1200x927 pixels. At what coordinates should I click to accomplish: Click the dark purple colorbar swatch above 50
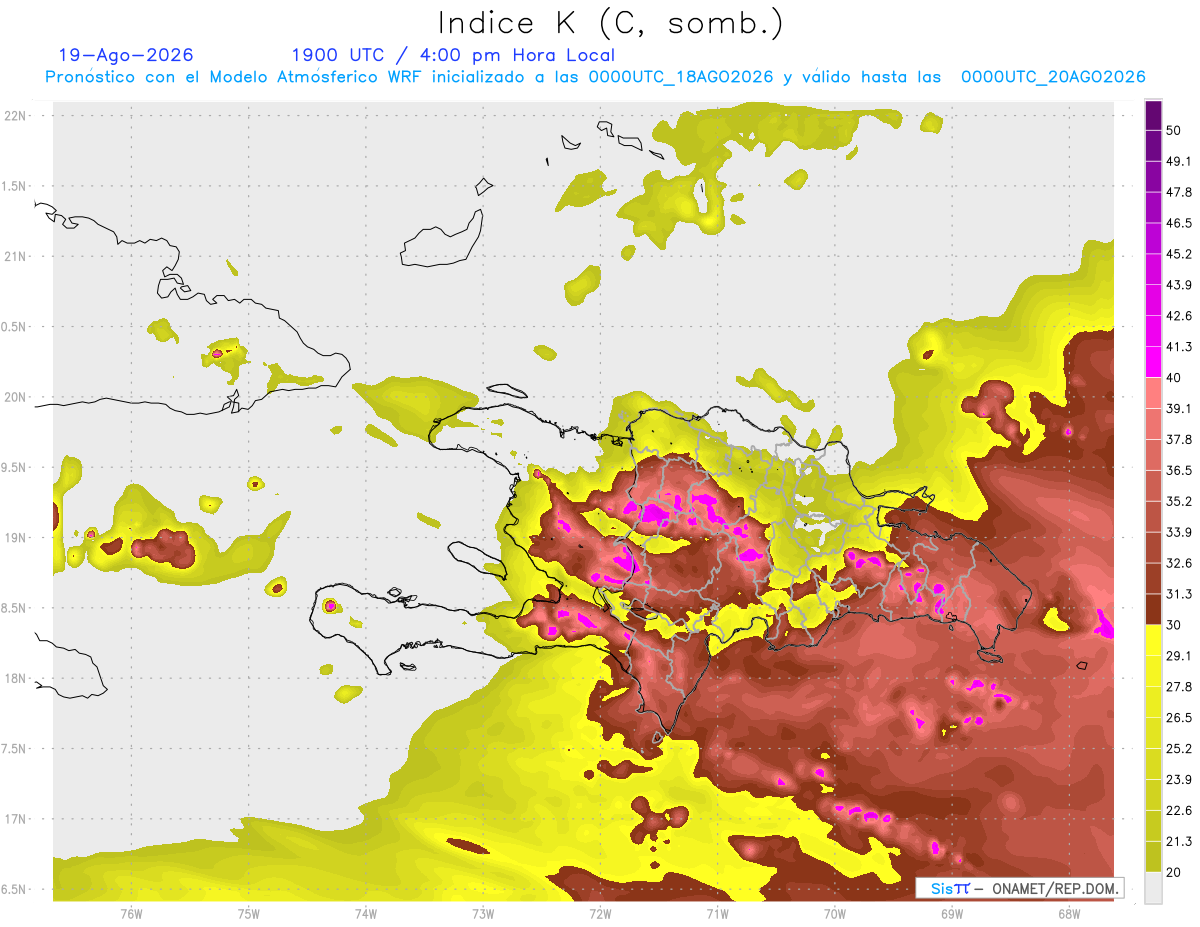[1153, 115]
